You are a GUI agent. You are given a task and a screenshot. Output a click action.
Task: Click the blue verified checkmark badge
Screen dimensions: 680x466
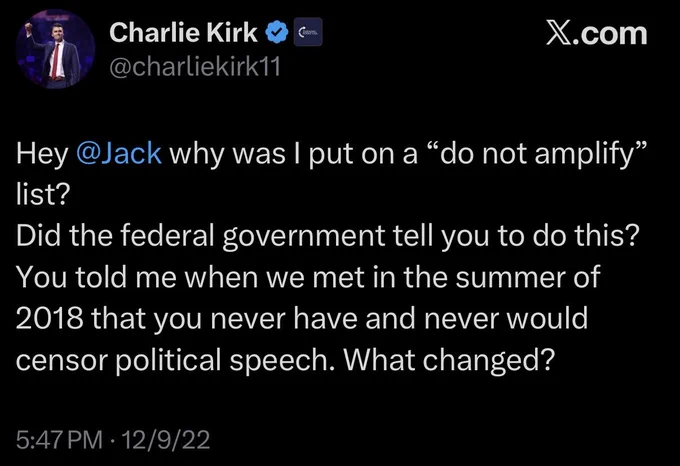tap(275, 35)
